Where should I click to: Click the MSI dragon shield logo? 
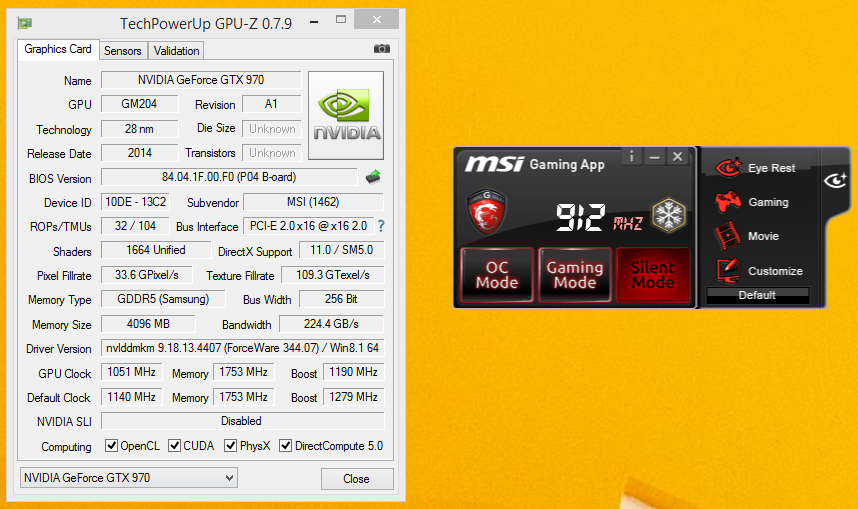tap(486, 212)
